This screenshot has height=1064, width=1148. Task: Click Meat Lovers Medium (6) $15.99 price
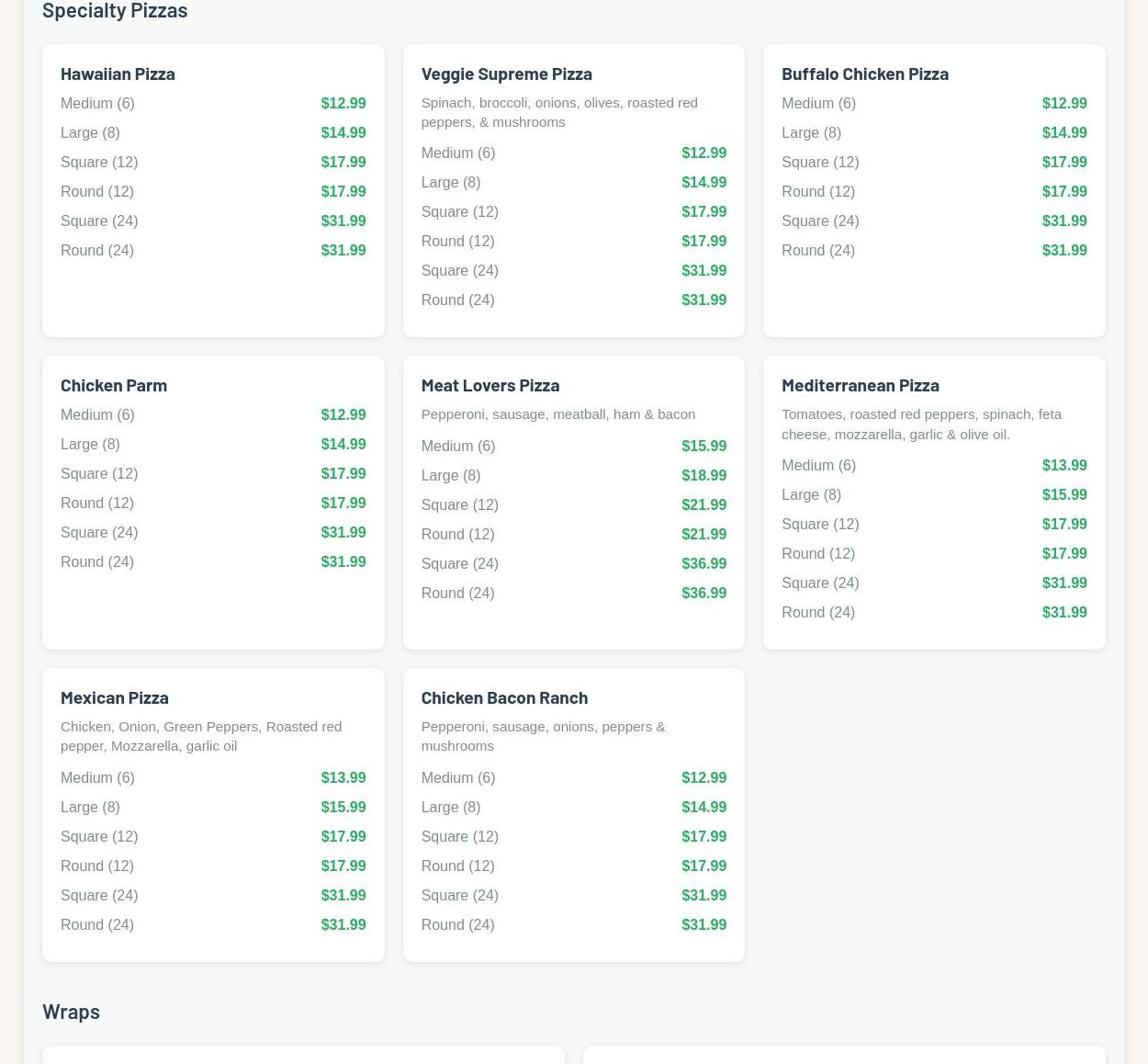click(703, 446)
